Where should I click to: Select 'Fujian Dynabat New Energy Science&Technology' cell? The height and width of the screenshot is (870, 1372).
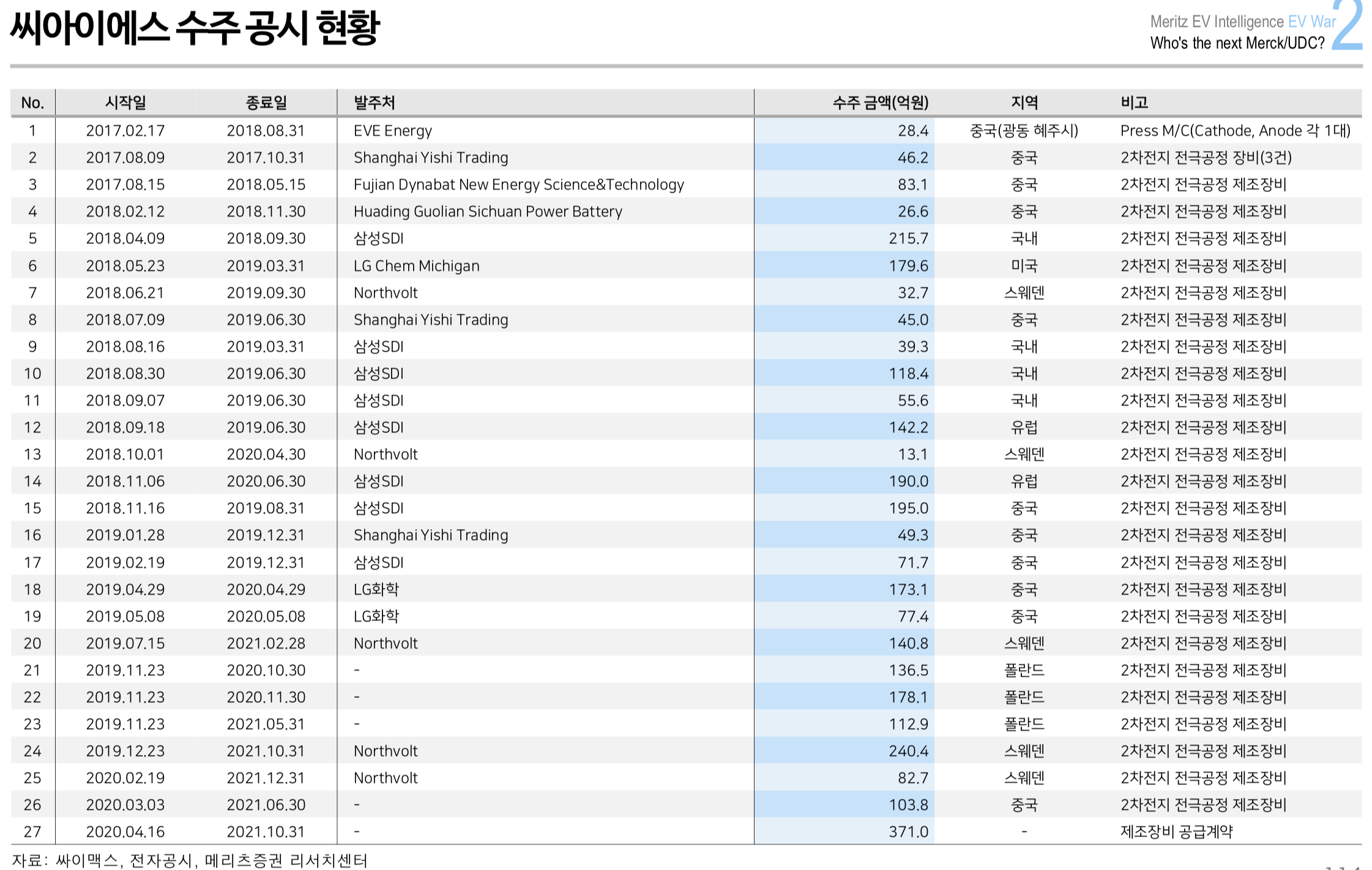point(518,185)
